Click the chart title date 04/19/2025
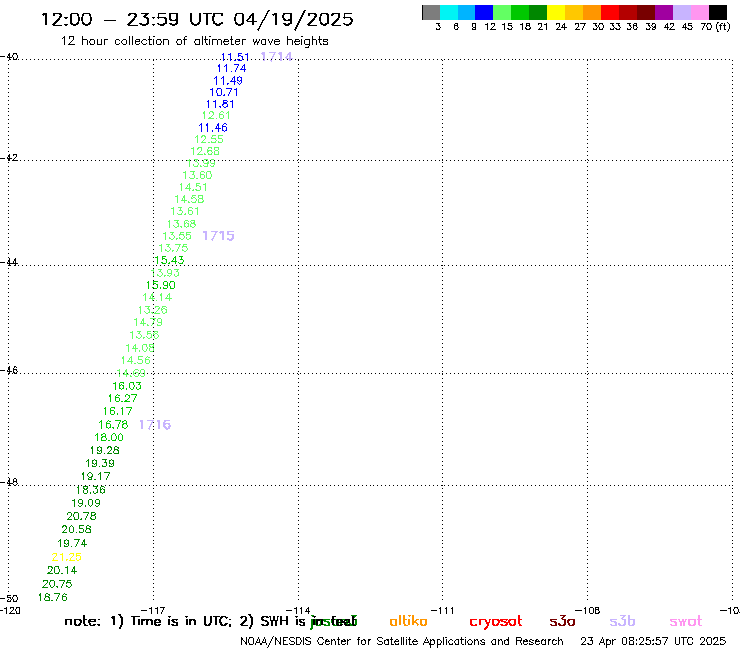Image resolution: width=740 pixels, height=650 pixels. tap(293, 19)
